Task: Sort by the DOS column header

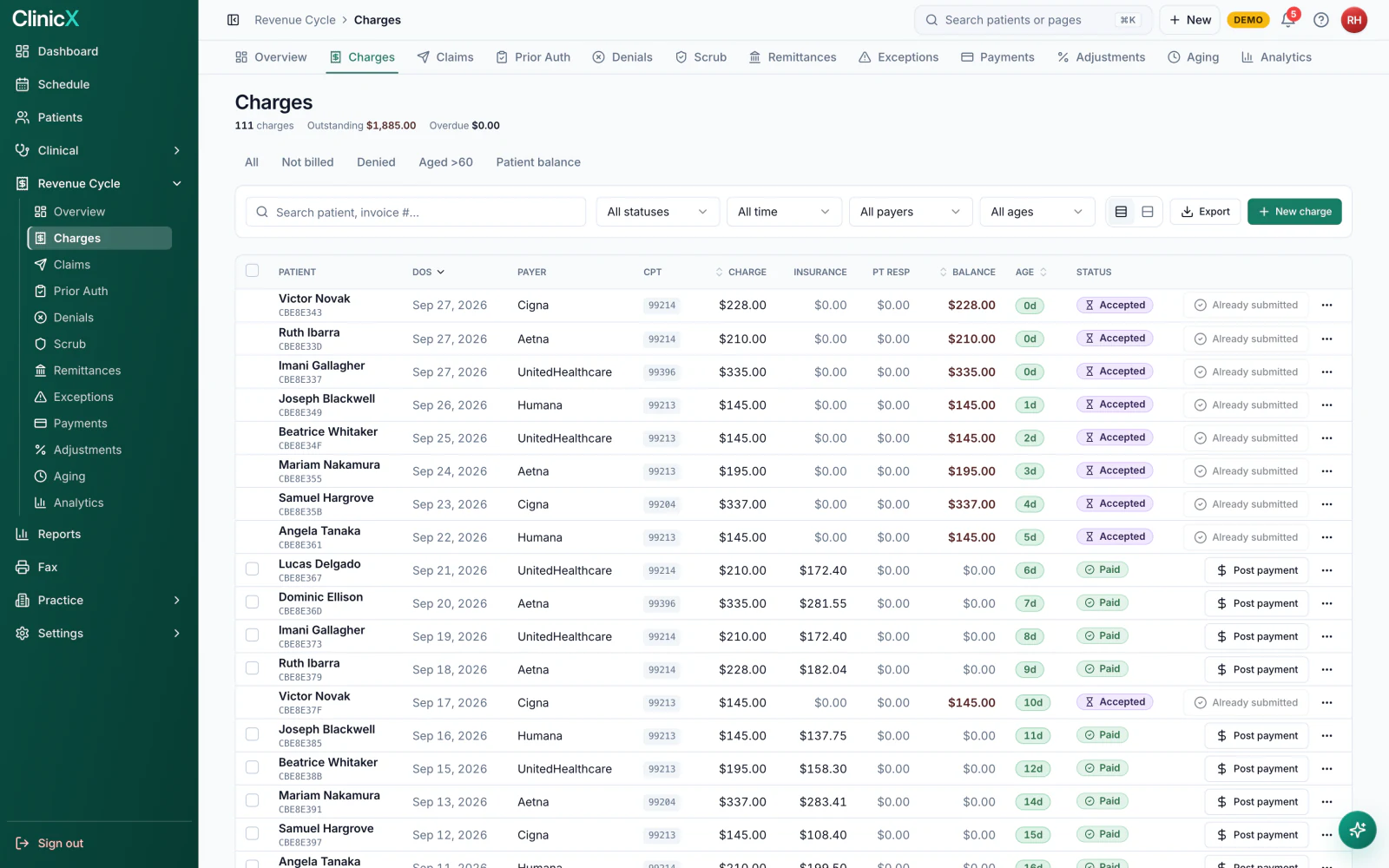Action: tap(428, 272)
